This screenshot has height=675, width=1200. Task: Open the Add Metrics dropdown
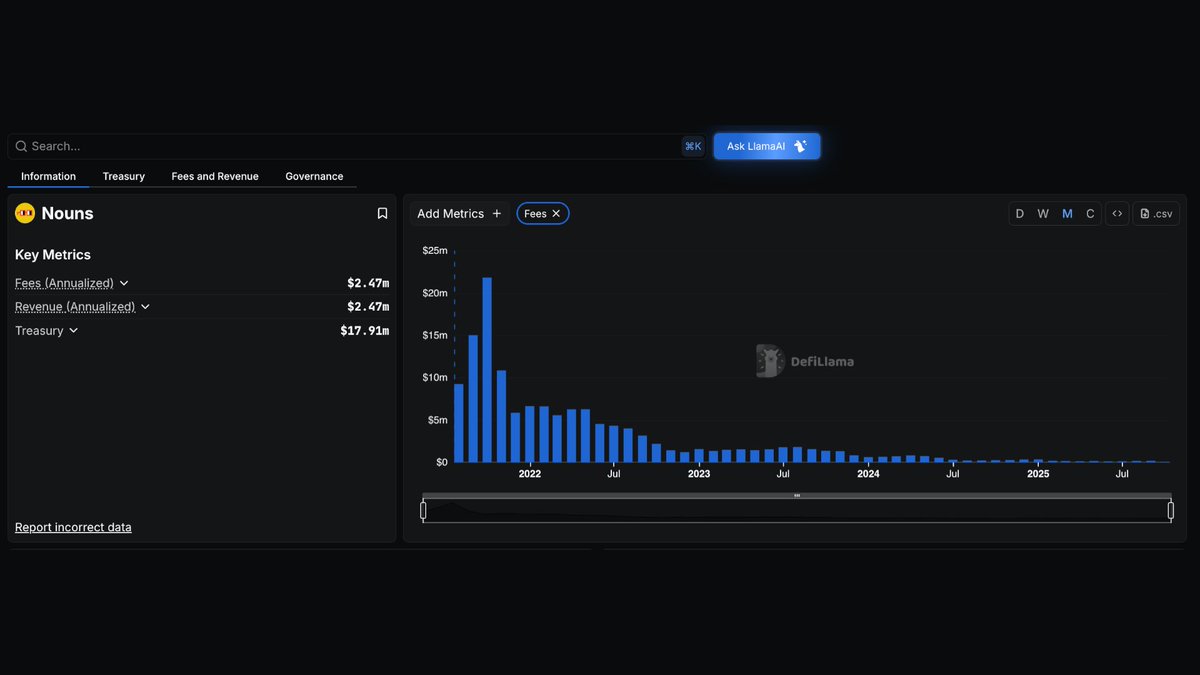pos(459,214)
